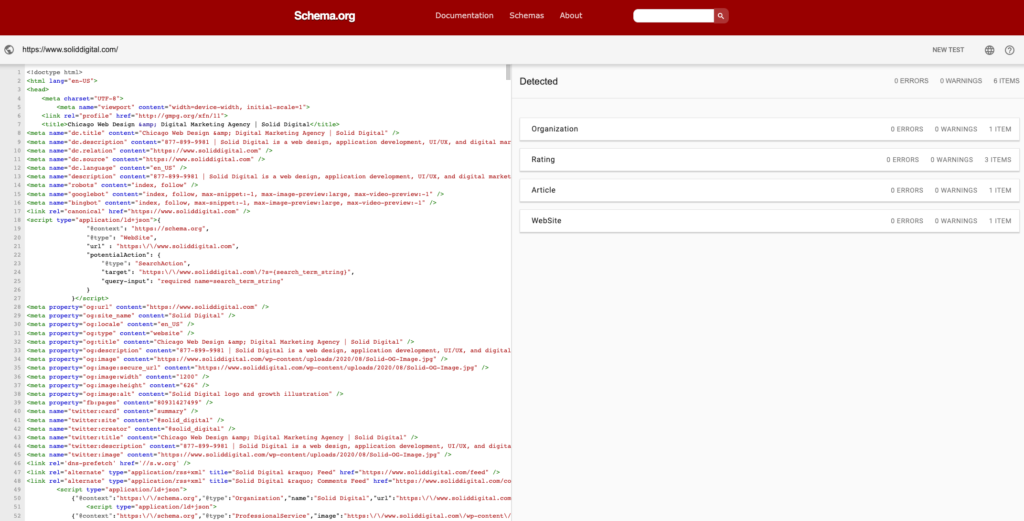This screenshot has height=521, width=1024.
Task: Click the link rel="profile" code line
Action: pos(135,116)
